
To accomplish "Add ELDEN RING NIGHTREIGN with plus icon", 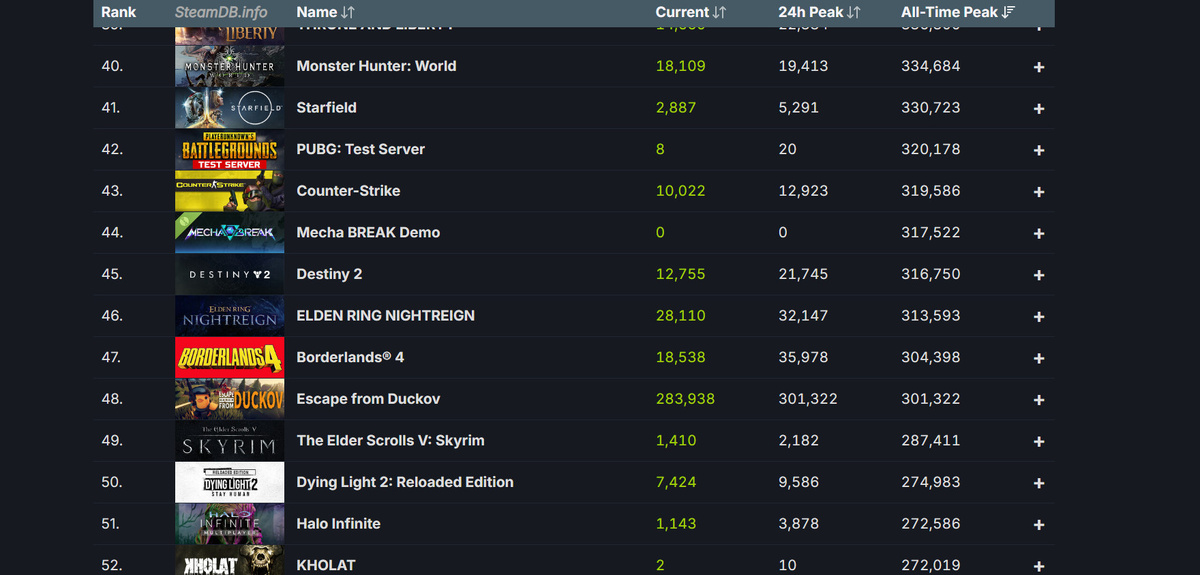I will pos(1039,317).
